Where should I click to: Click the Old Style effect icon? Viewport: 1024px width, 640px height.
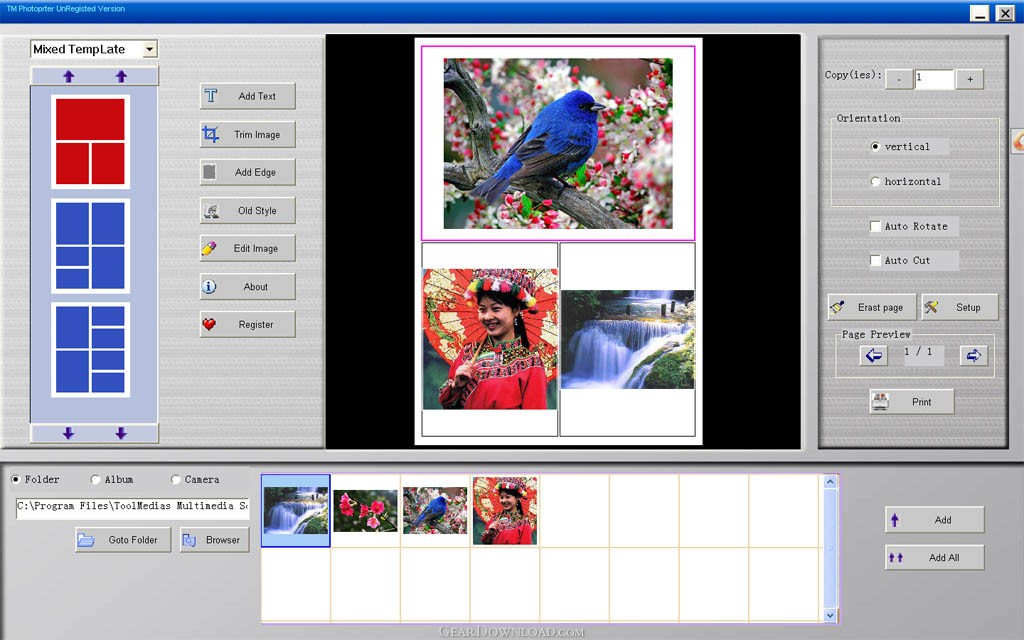point(210,210)
